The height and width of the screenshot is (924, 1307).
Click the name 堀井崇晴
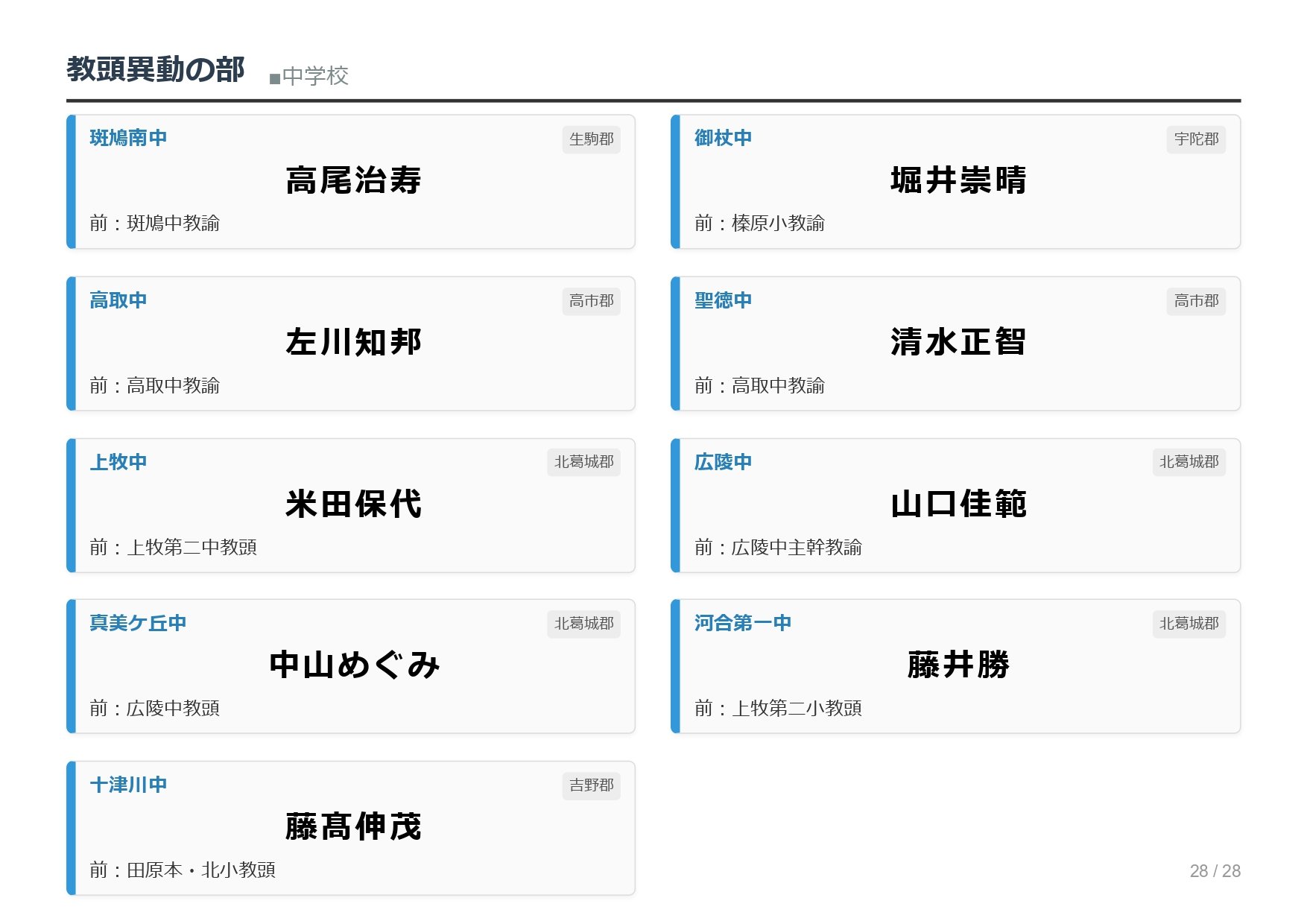[x=958, y=180]
